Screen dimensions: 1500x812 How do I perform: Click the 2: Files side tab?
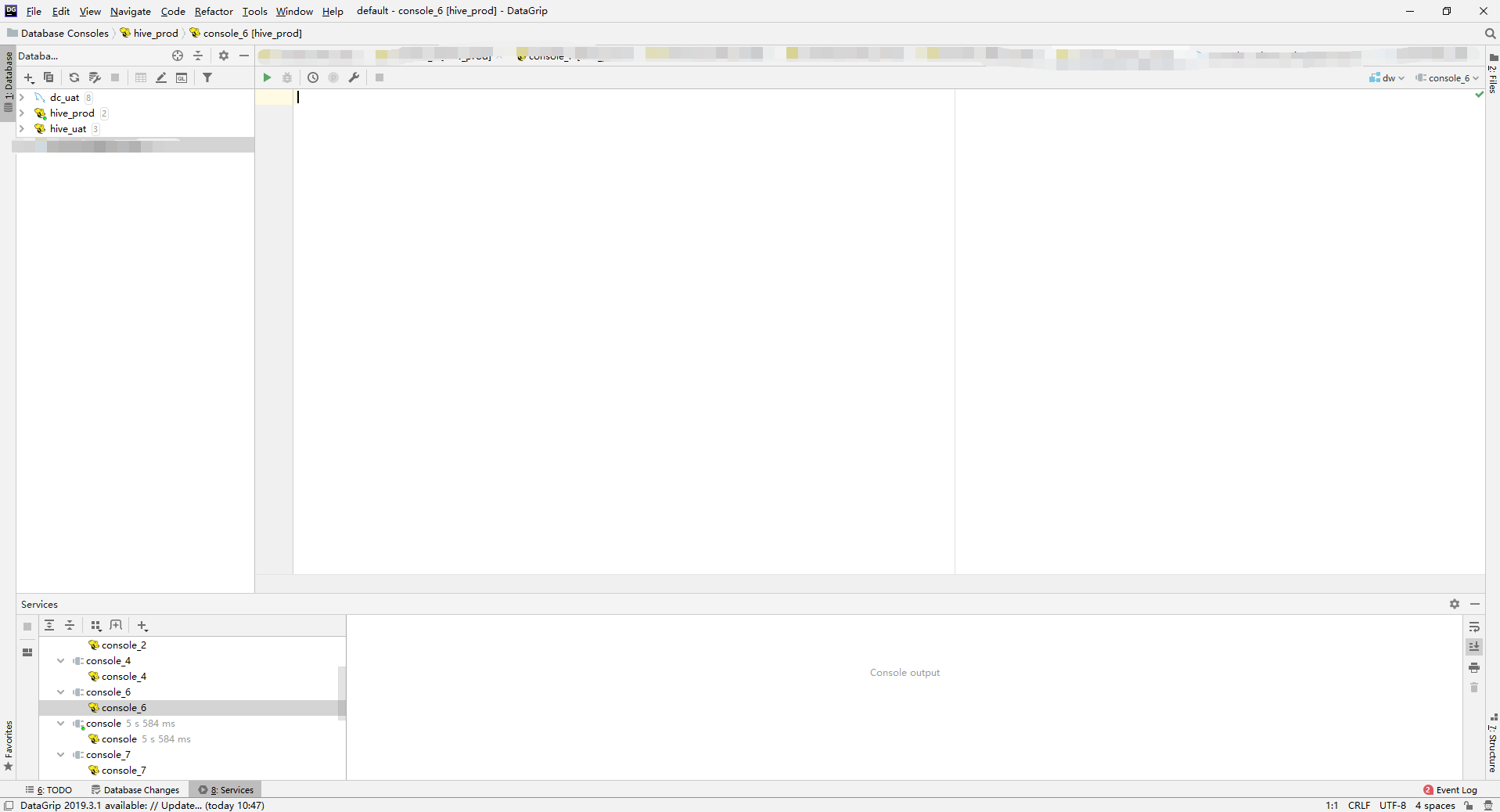[x=1493, y=74]
